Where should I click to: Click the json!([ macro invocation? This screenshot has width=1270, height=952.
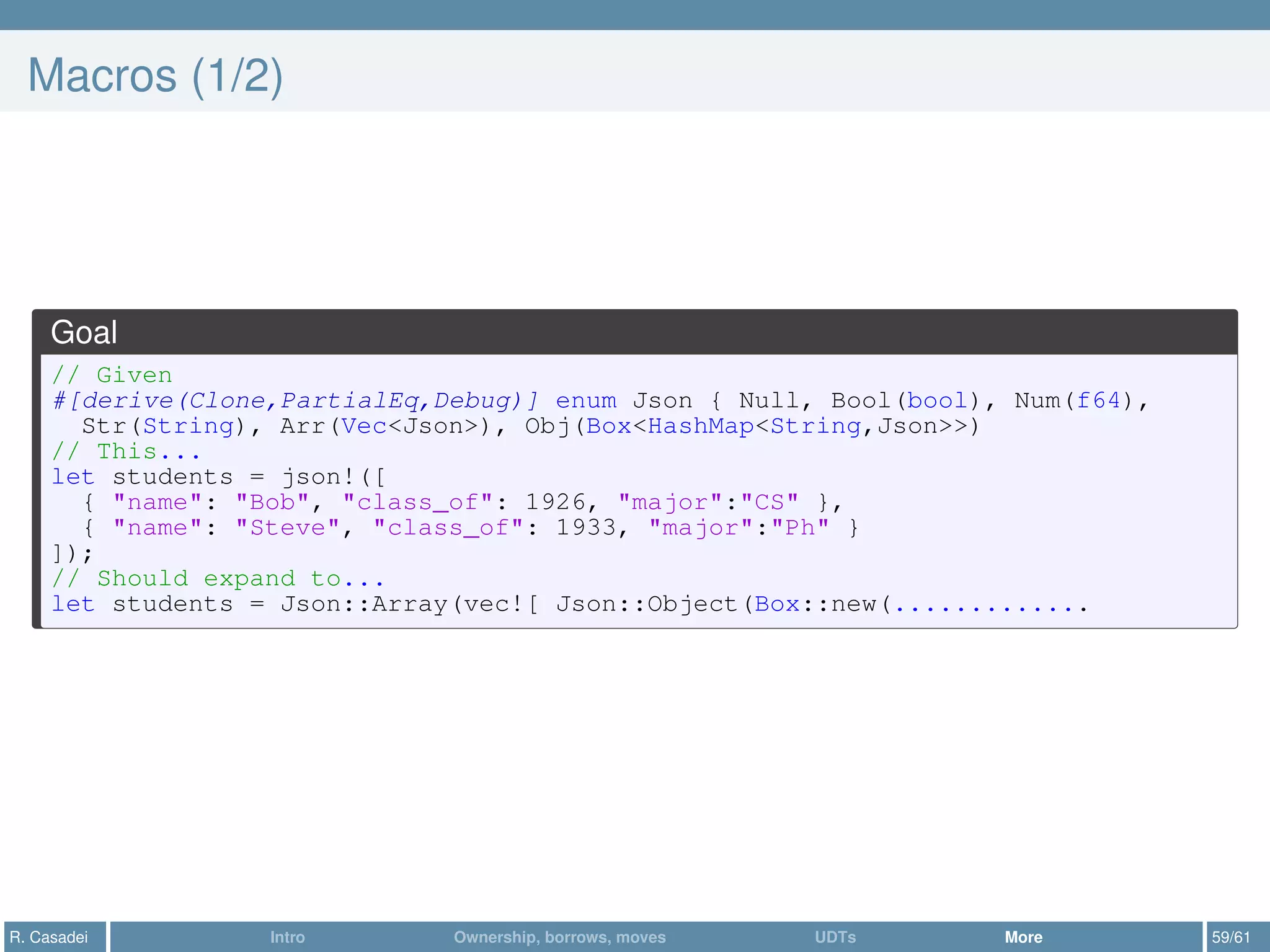[333, 477]
